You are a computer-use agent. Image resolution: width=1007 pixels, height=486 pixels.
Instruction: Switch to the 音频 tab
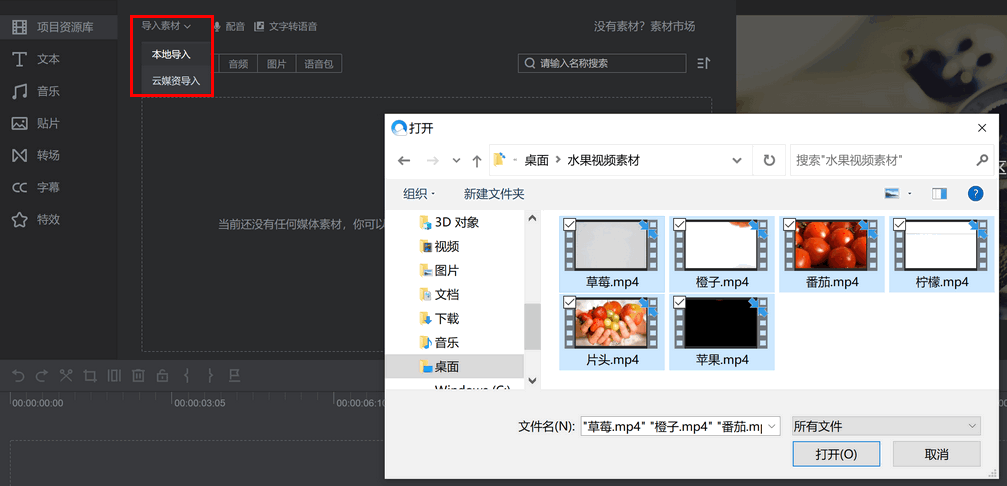tap(238, 64)
